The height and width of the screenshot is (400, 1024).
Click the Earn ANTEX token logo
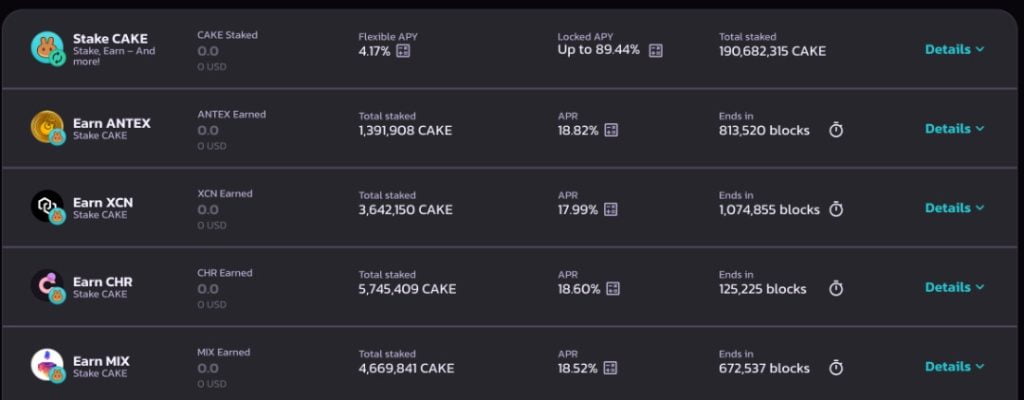pyautogui.click(x=48, y=127)
